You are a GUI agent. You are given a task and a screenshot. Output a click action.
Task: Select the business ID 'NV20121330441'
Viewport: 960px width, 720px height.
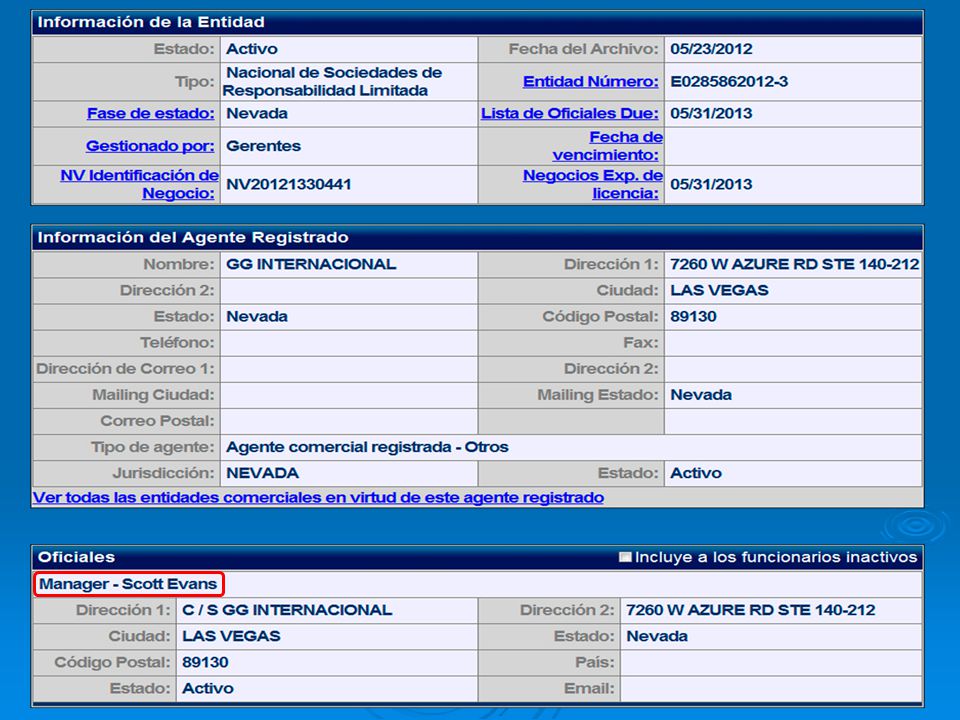288,184
